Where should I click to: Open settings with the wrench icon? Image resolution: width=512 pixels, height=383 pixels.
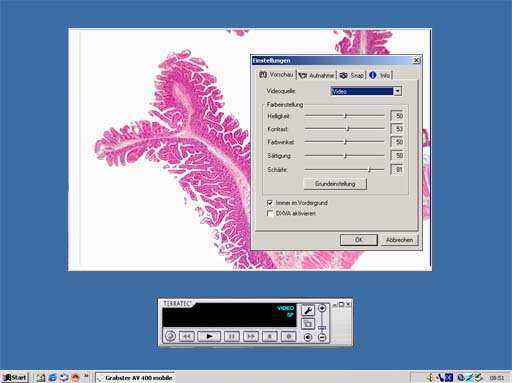click(x=308, y=310)
